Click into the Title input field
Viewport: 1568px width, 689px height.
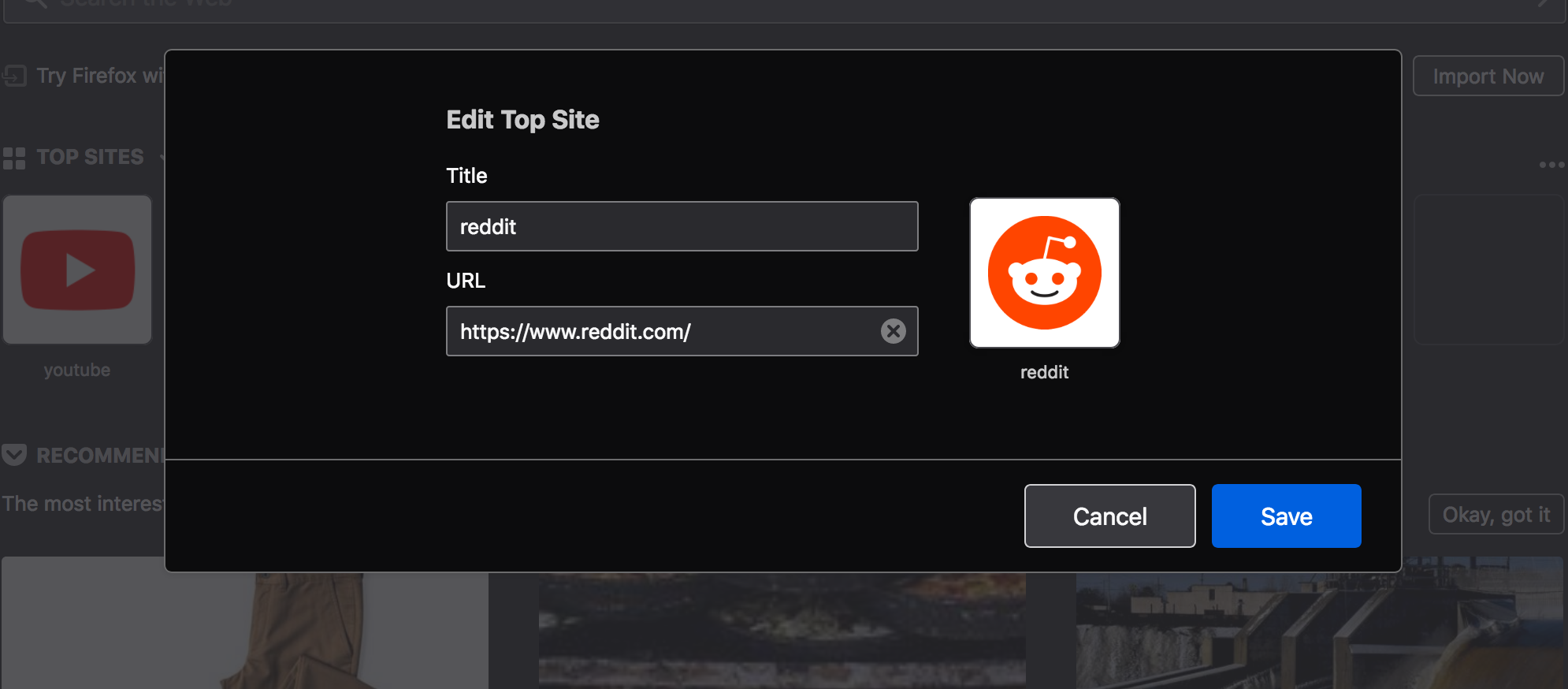[682, 226]
